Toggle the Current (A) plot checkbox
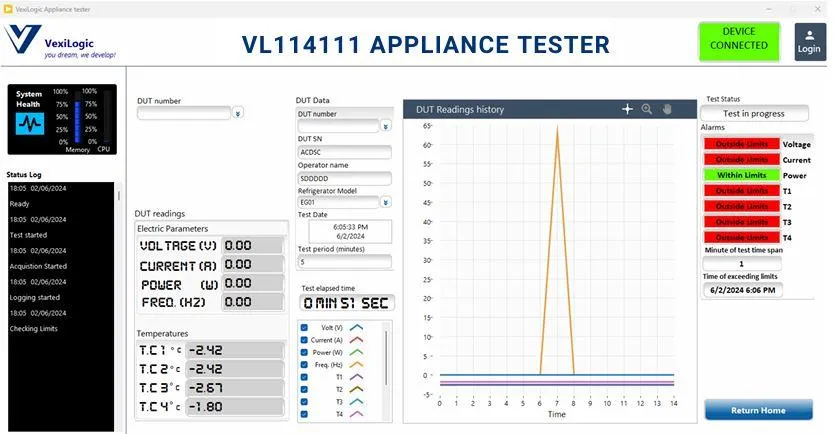Image resolution: width=838 pixels, height=434 pixels. 304,339
